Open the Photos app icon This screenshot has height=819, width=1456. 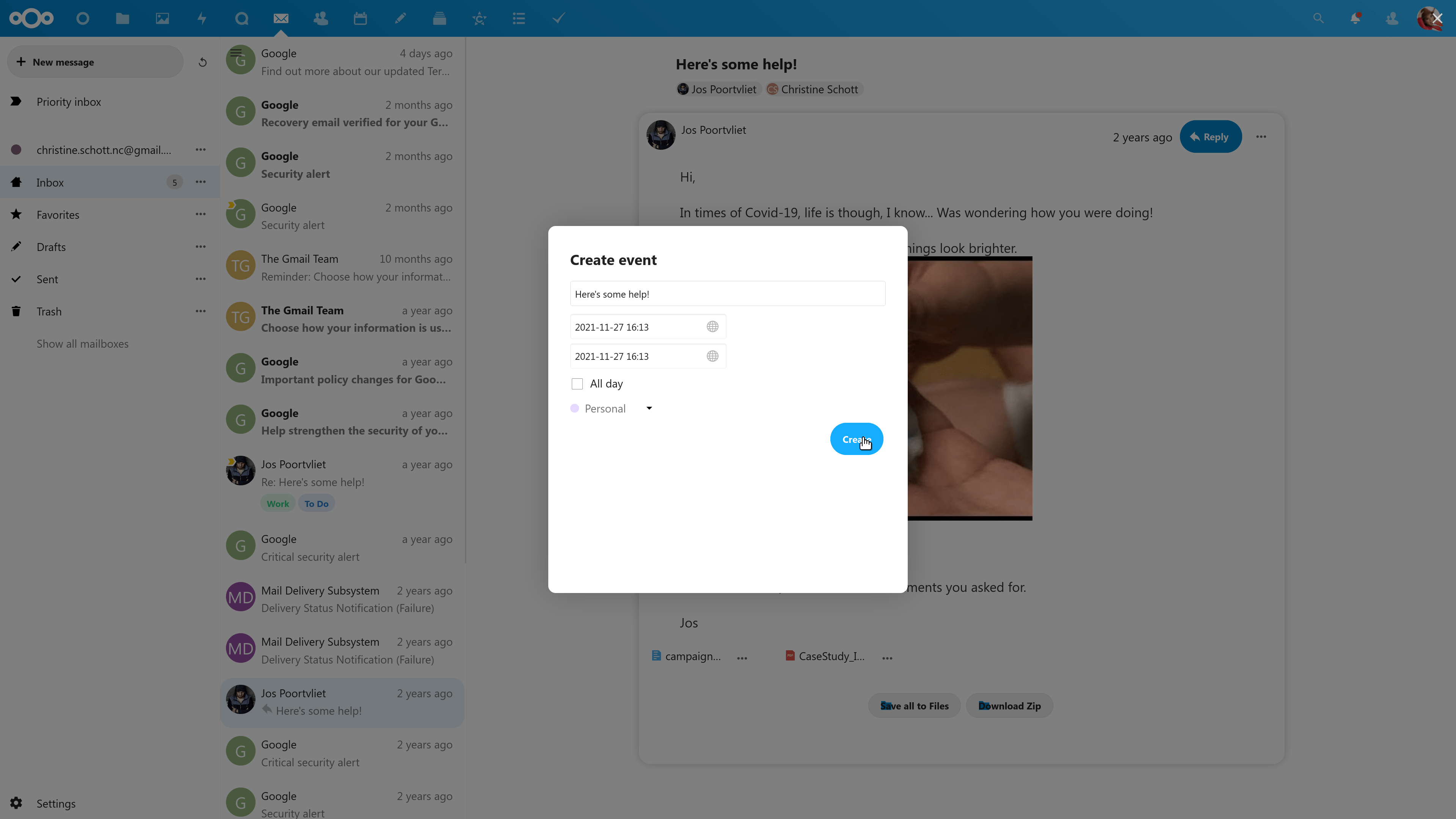162,19
